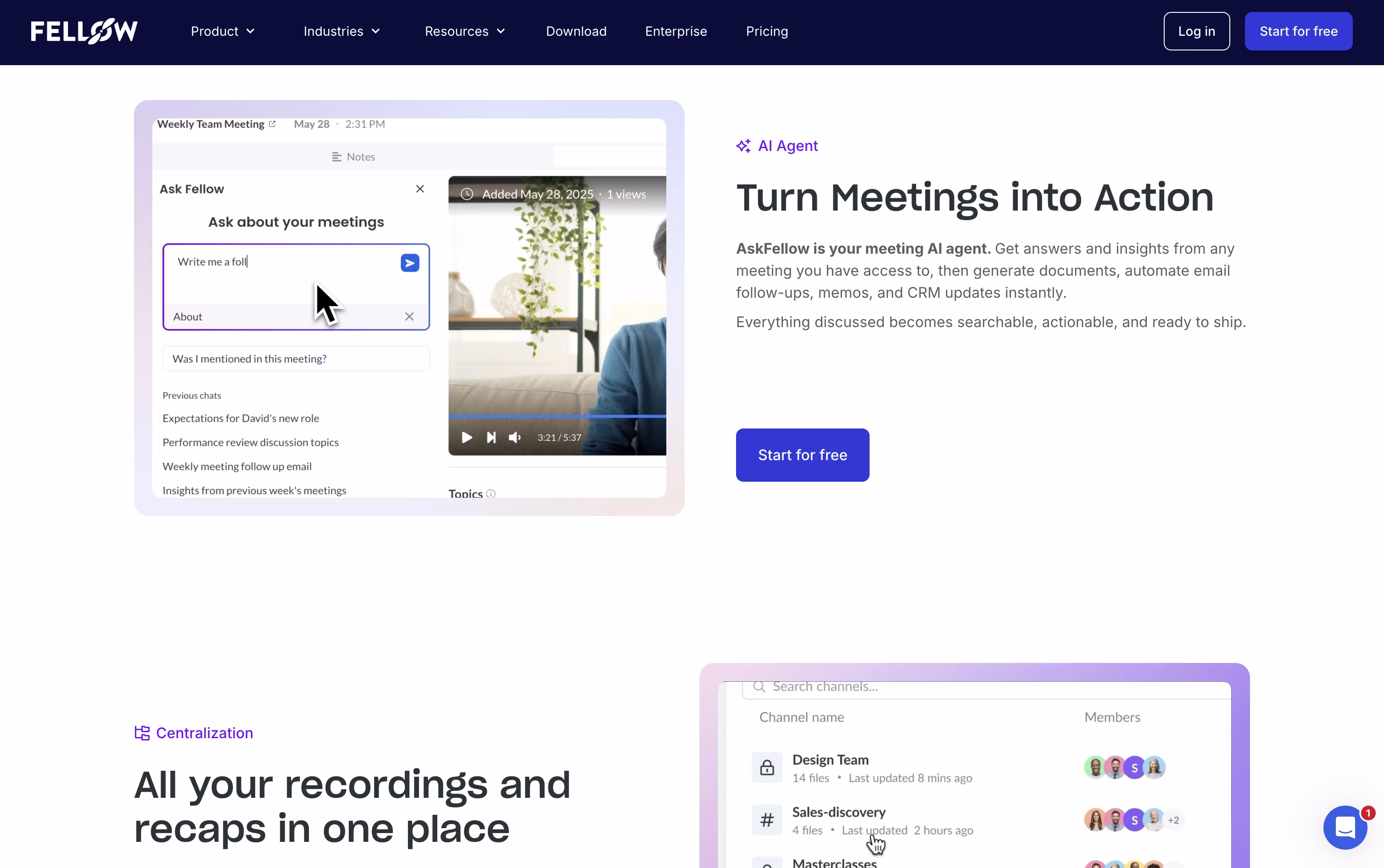
Task: Click the Centralization icon
Action: [x=142, y=733]
